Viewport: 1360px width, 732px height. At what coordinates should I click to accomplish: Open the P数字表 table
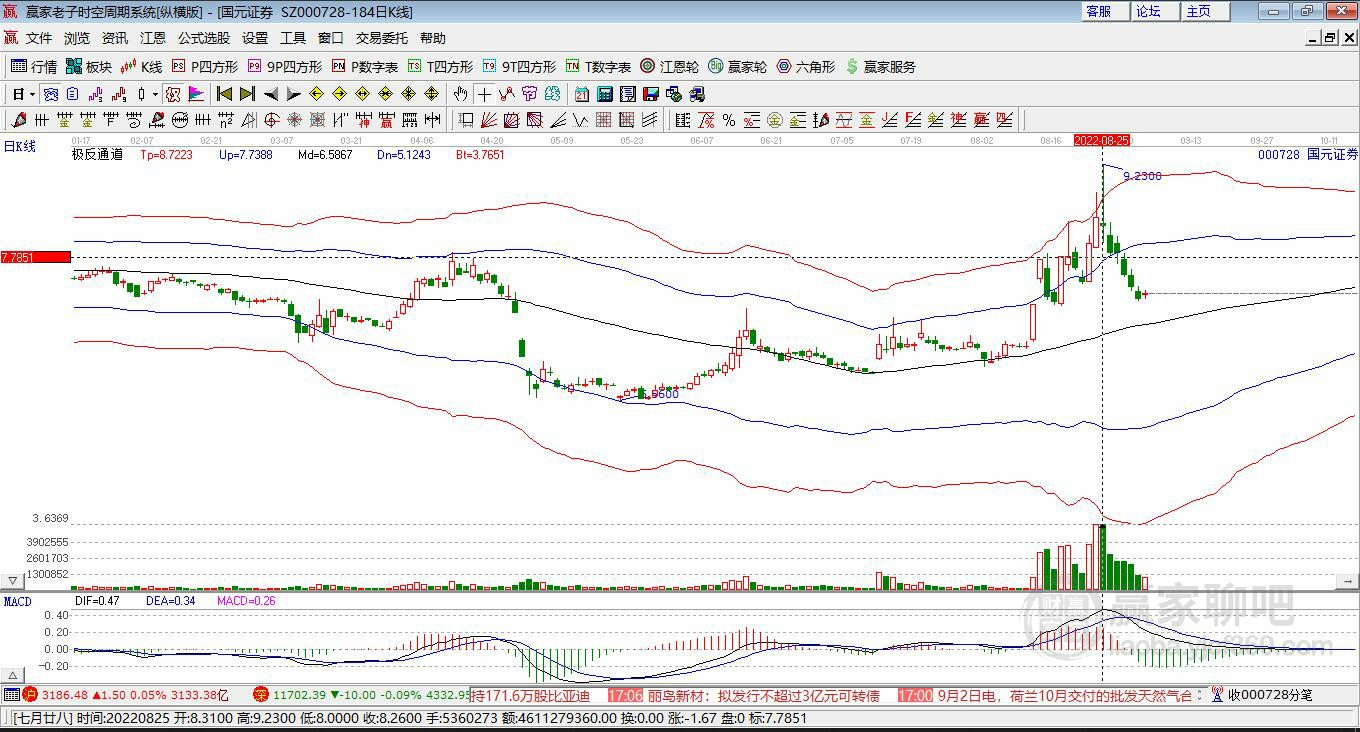[365, 67]
